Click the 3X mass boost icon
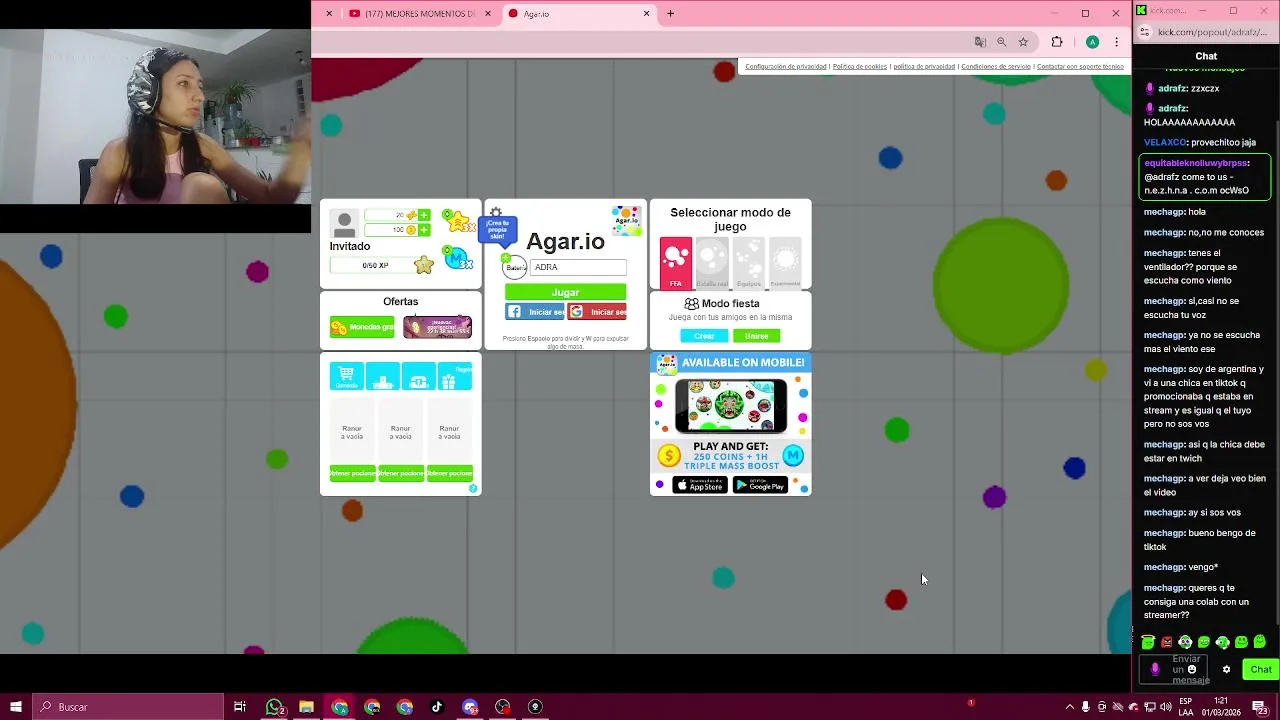Image resolution: width=1280 pixels, height=720 pixels. point(457,258)
